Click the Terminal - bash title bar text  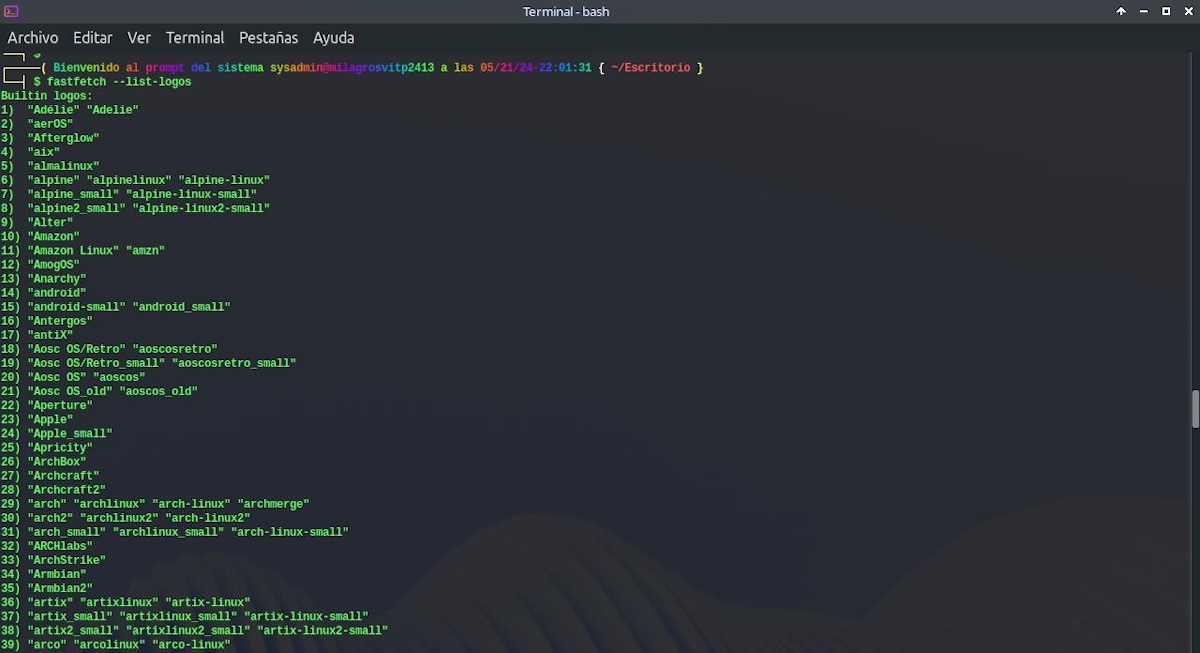click(566, 11)
